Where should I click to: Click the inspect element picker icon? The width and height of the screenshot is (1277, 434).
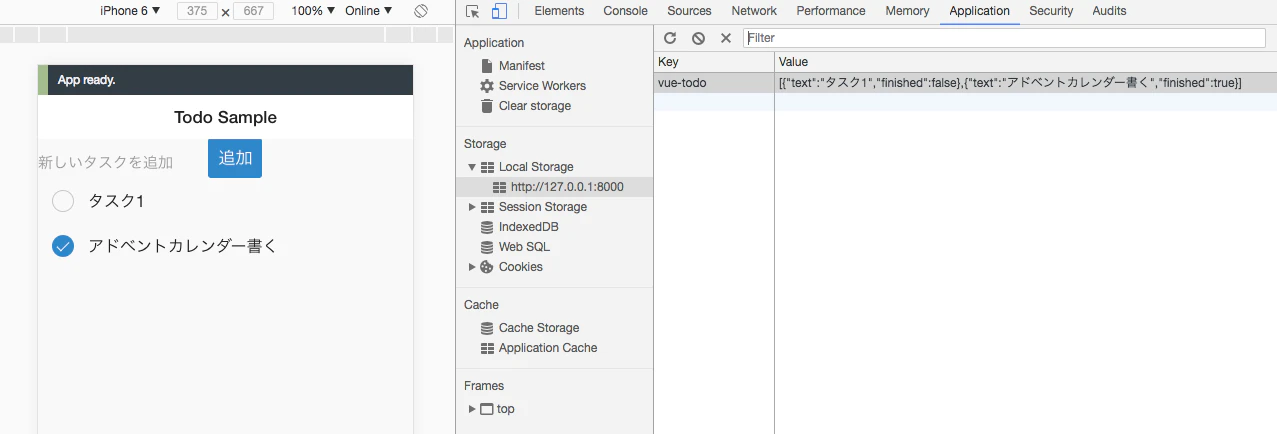coord(473,11)
